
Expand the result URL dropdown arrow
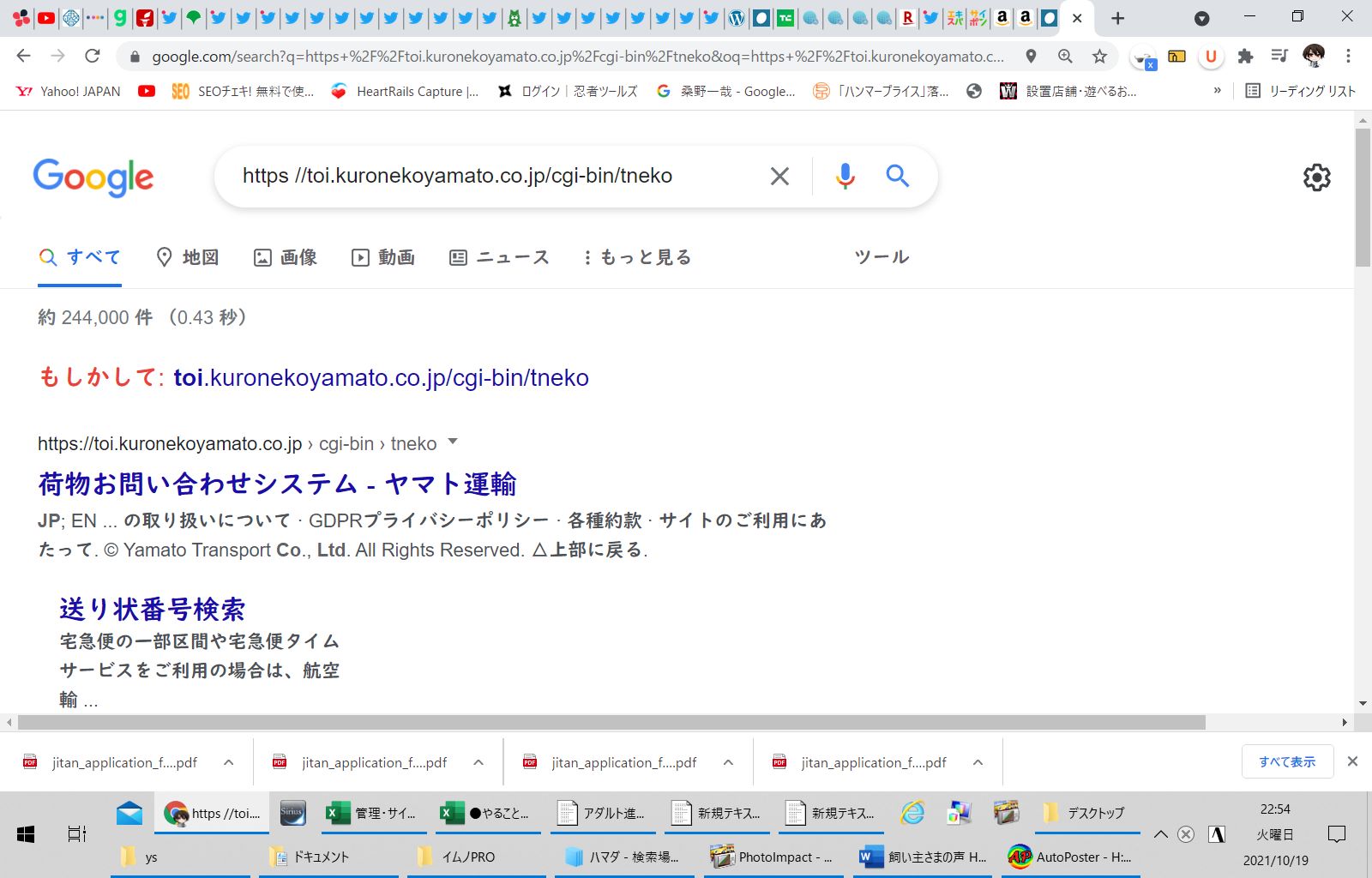click(453, 442)
